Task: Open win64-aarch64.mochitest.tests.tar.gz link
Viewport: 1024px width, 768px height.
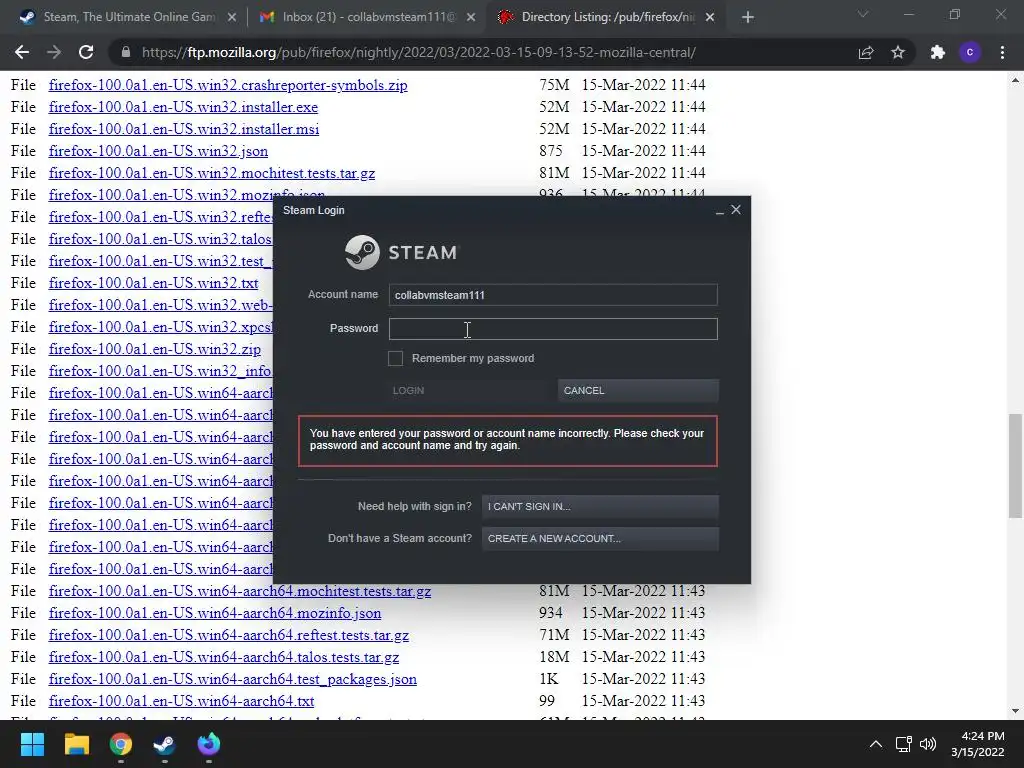Action: click(240, 591)
